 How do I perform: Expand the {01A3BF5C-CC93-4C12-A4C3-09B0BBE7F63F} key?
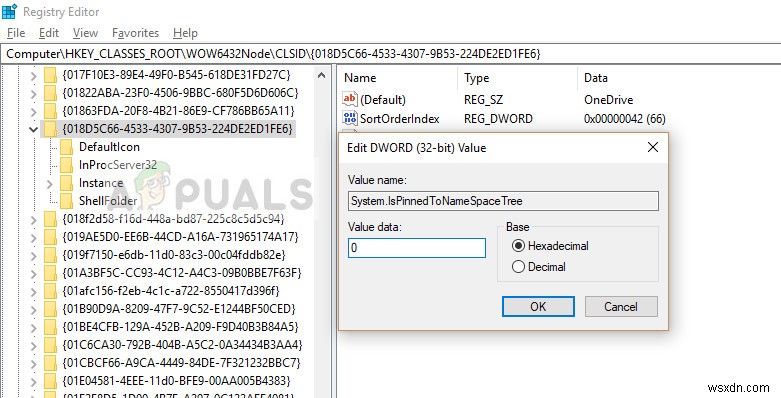click(33, 273)
